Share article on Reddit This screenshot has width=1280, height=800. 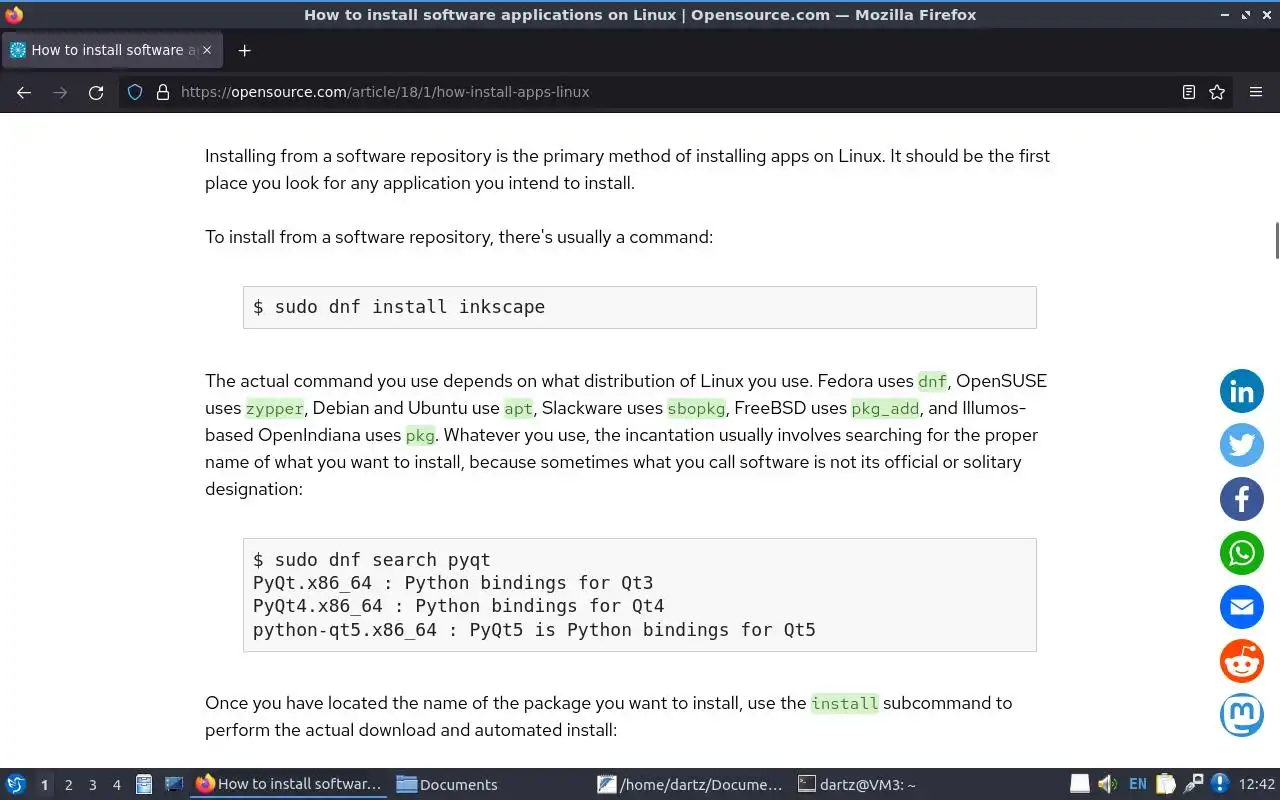[x=1242, y=662]
